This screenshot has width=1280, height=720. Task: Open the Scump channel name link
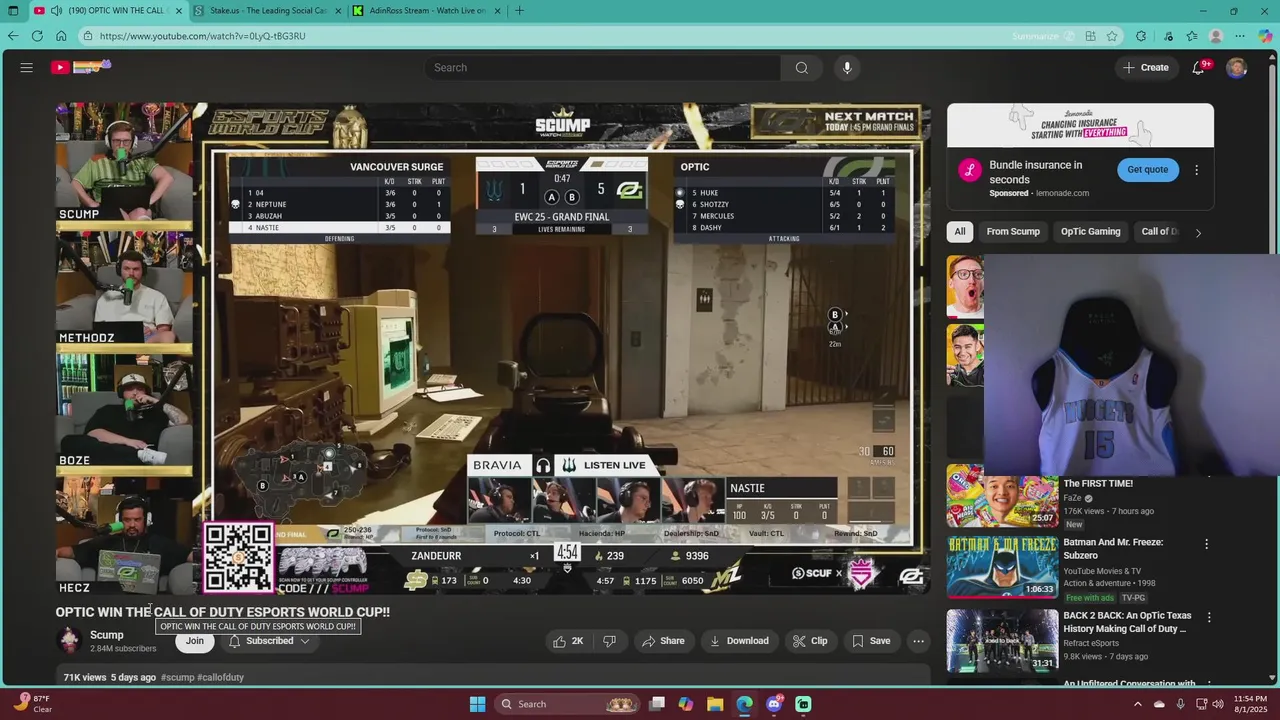point(107,635)
